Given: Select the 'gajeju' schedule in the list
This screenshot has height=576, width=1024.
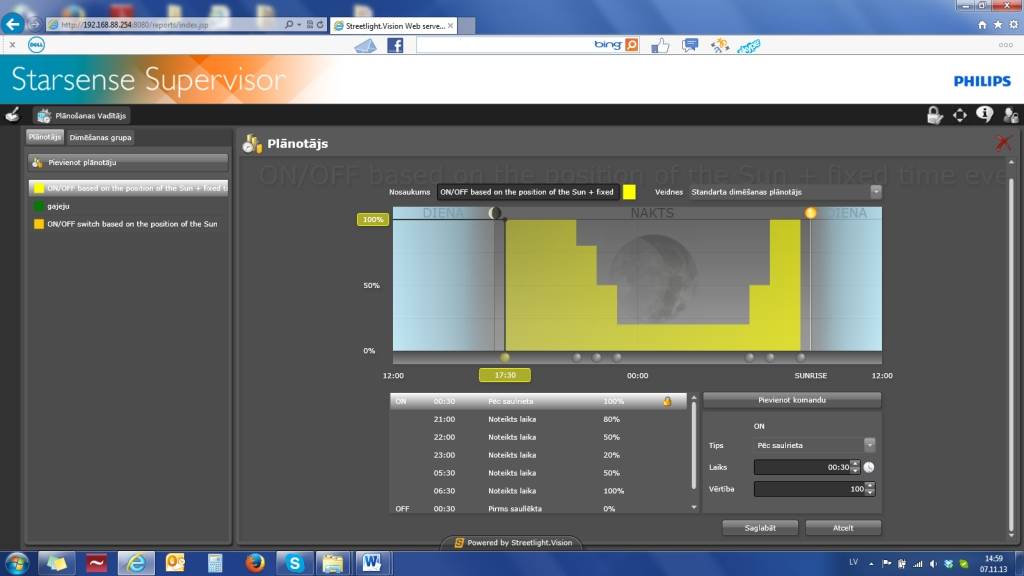Looking at the screenshot, I should [128, 206].
